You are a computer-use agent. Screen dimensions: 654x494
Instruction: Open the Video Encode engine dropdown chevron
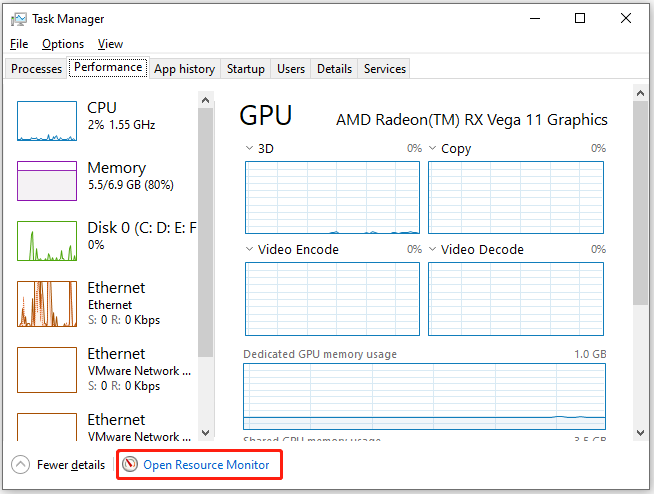point(249,249)
